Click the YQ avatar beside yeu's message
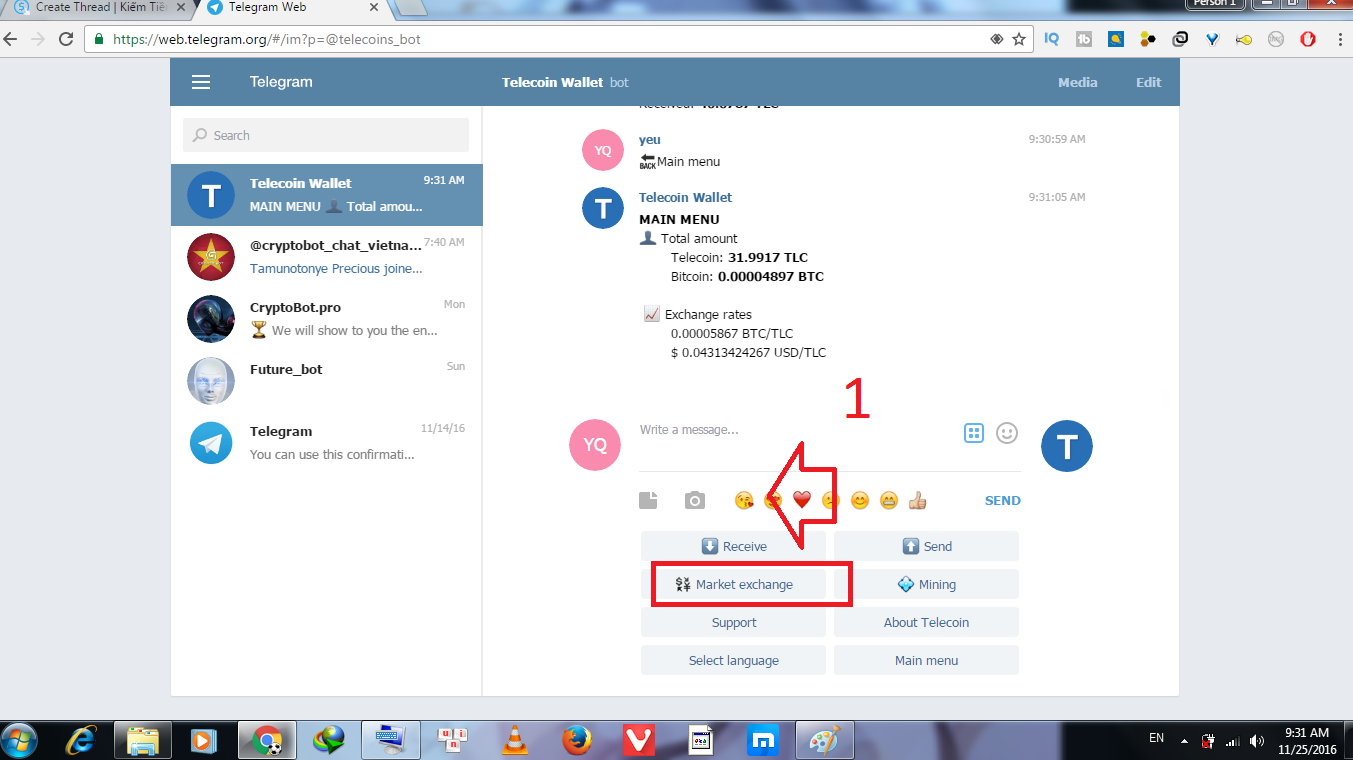The width and height of the screenshot is (1353, 760). [603, 150]
